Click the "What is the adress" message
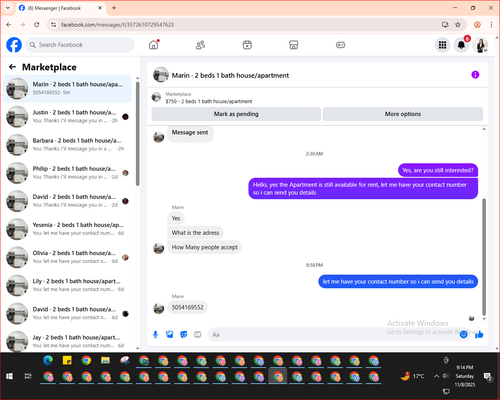The width and height of the screenshot is (500, 400). [195, 233]
